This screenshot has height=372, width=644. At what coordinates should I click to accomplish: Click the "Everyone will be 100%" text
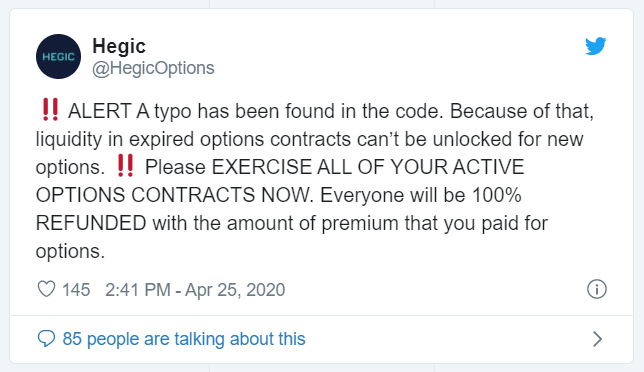click(x=421, y=195)
